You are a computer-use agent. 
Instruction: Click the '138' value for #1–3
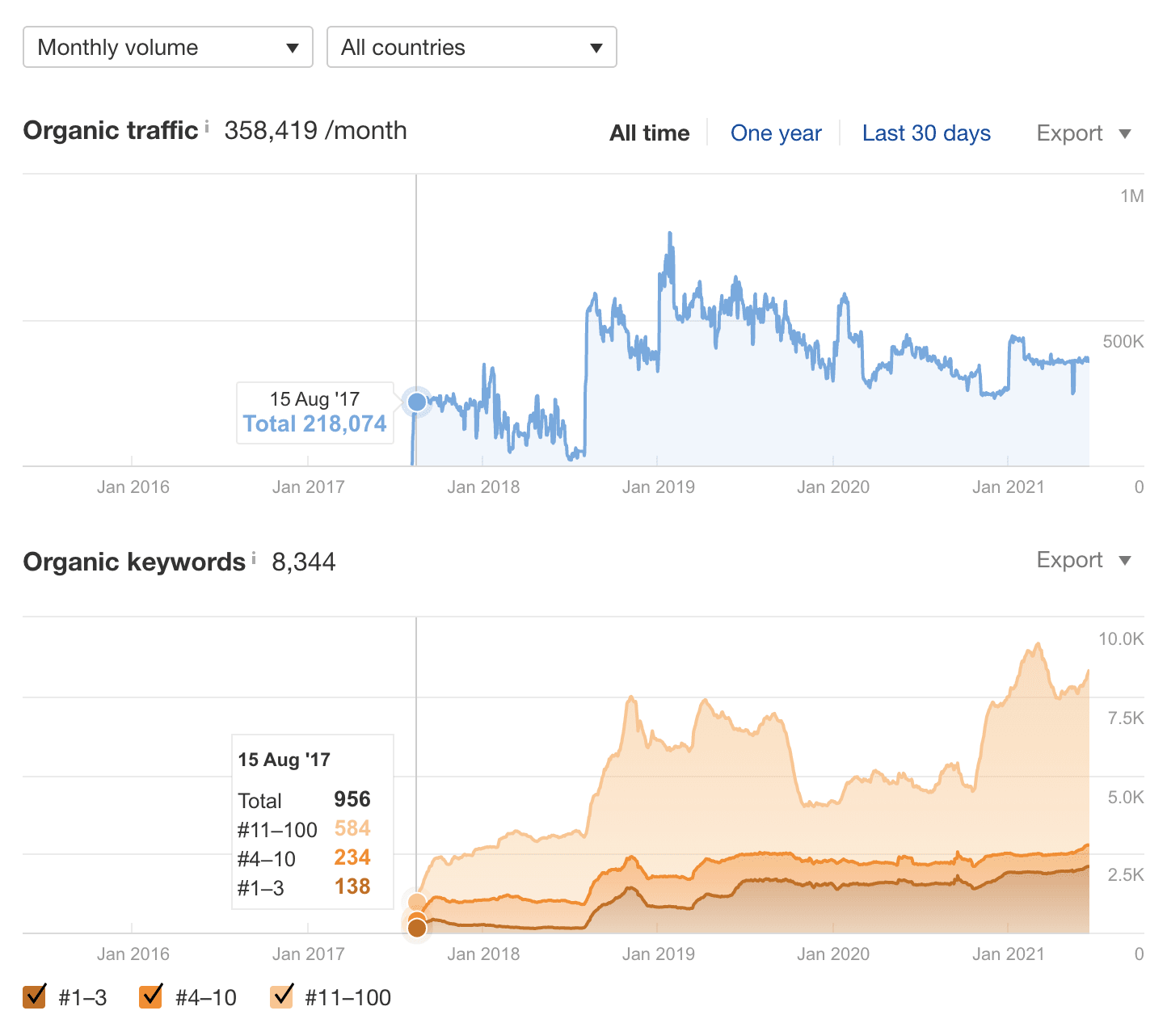pos(352,886)
